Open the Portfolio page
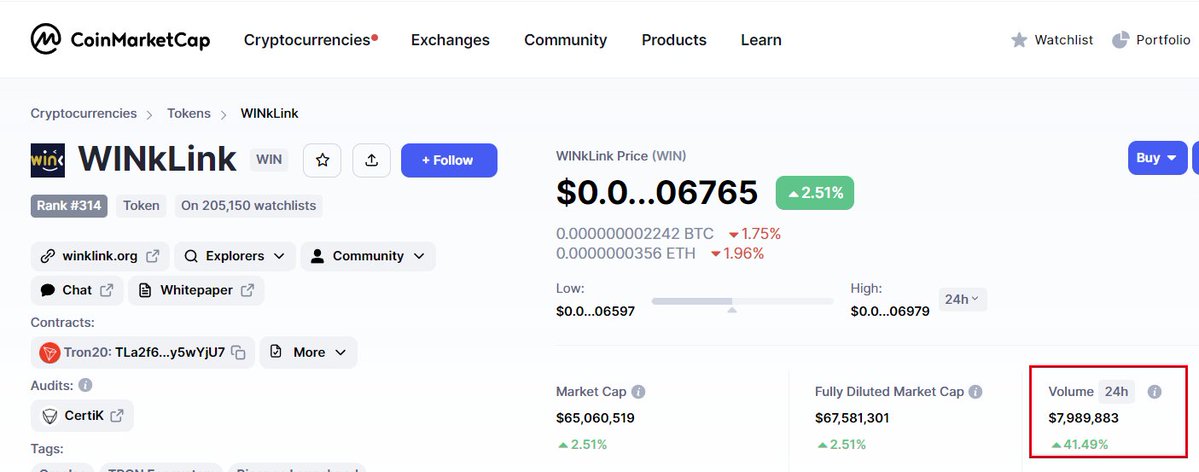Screen dimensions: 1199x472 tap(1152, 40)
